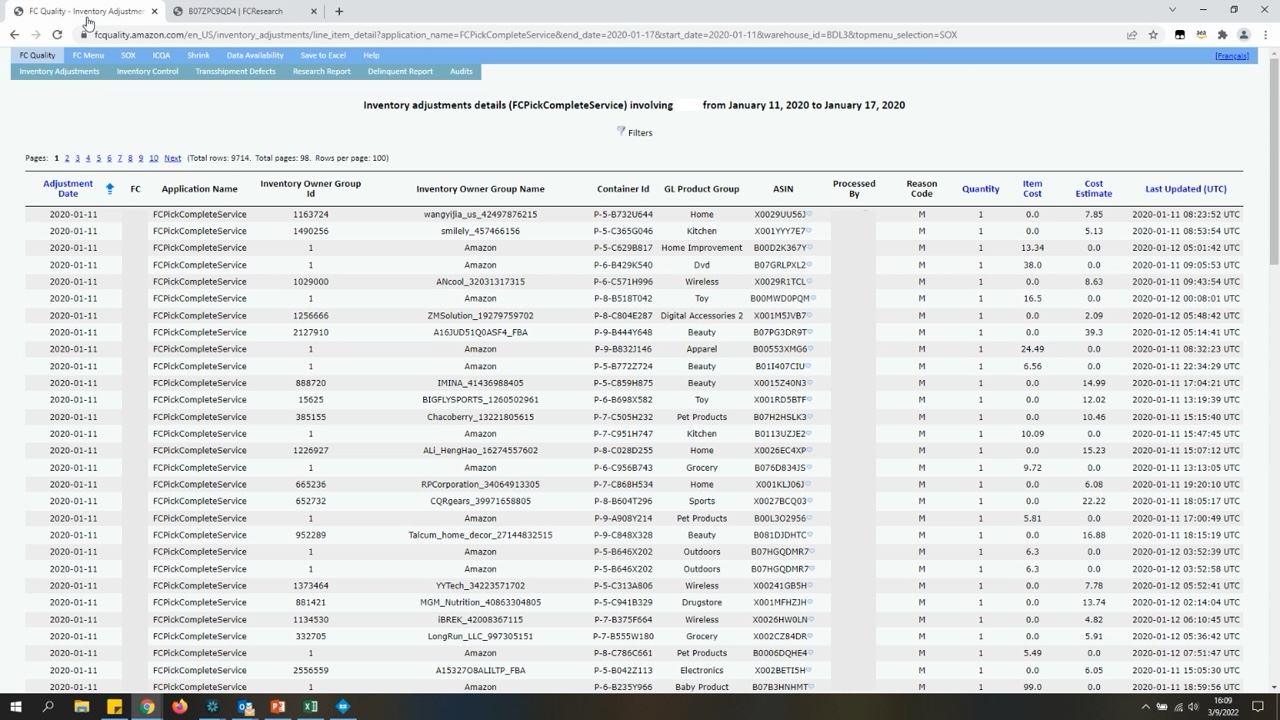Open PowerPoint from the taskbar
The image size is (1280, 720).
tap(277, 707)
